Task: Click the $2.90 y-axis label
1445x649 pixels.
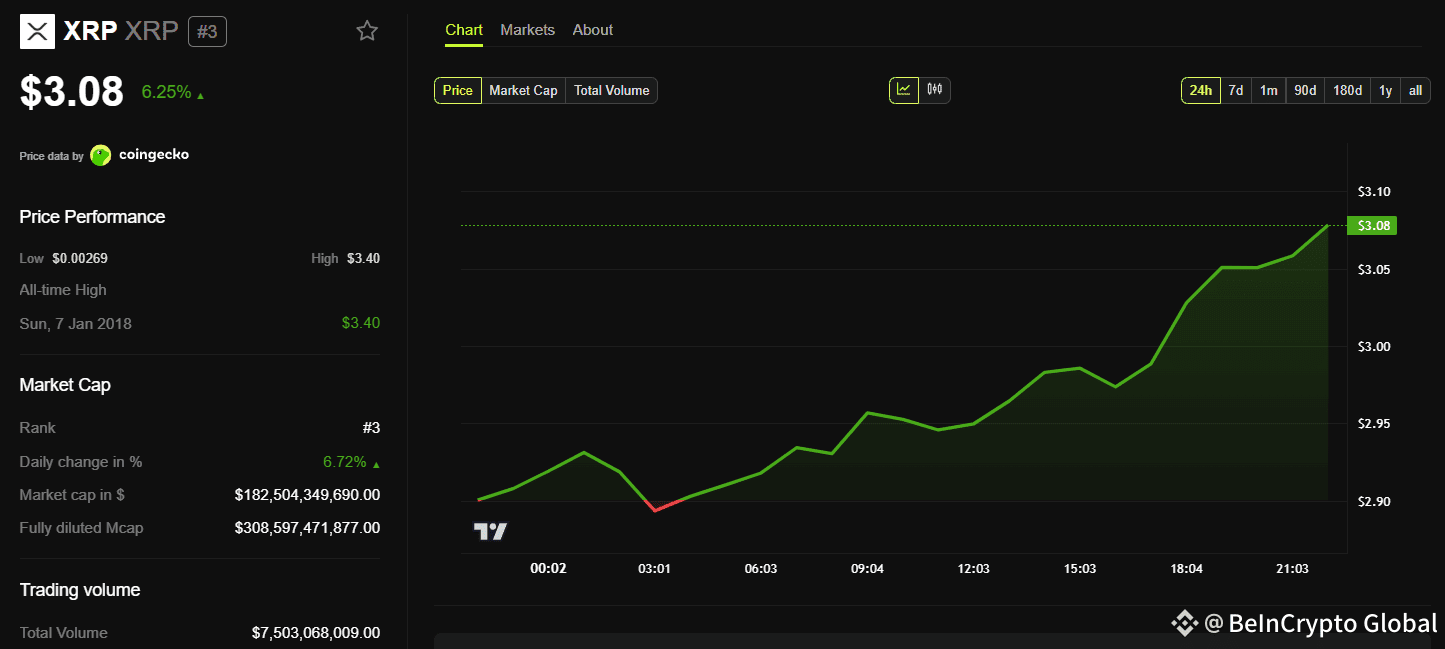Action: [x=1373, y=502]
